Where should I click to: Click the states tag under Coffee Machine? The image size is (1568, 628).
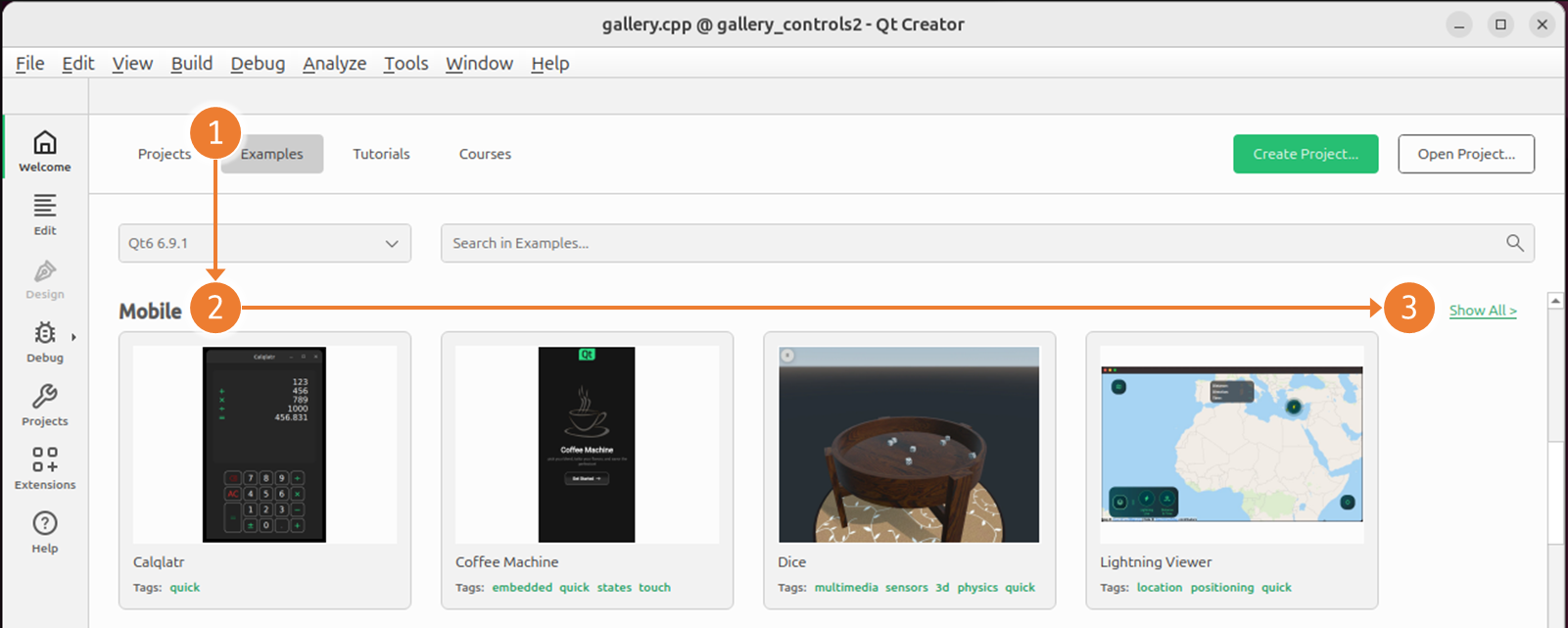[x=614, y=588]
